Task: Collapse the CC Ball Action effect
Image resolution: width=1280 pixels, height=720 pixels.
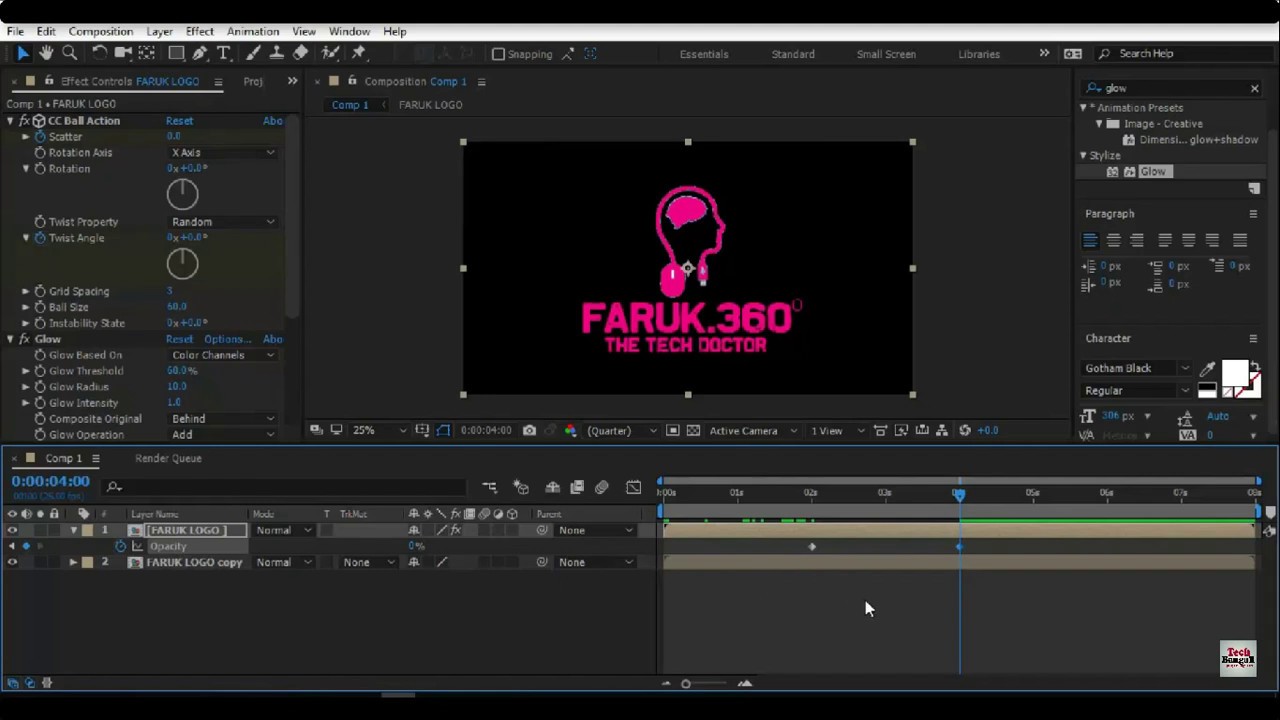Action: (10, 121)
